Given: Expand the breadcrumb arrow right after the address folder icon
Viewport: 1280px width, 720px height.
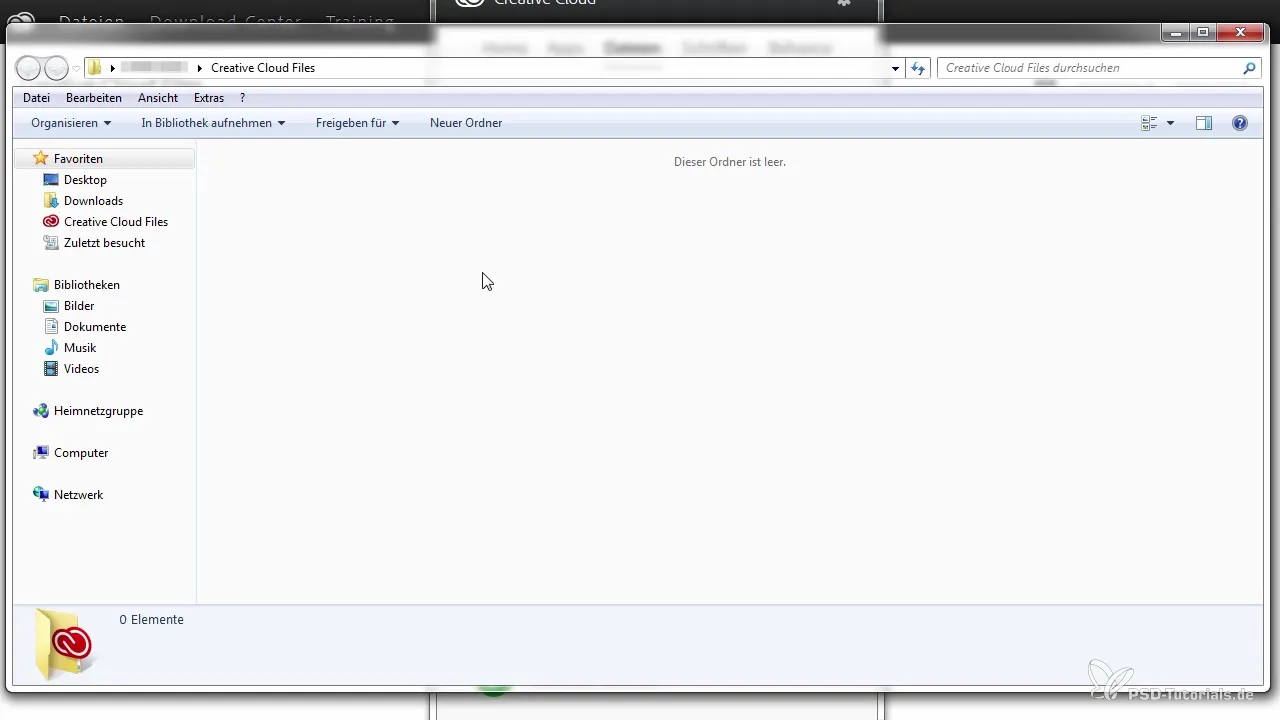Looking at the screenshot, I should coord(113,68).
